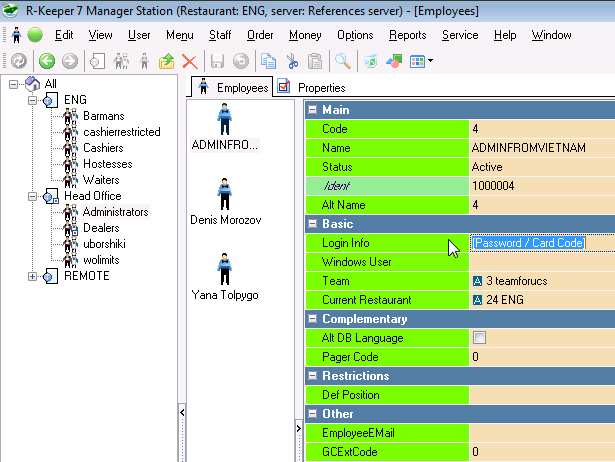Click the new restaurant document toolbar icon
Image resolution: width=615 pixels, height=462 pixels.
coord(97,61)
